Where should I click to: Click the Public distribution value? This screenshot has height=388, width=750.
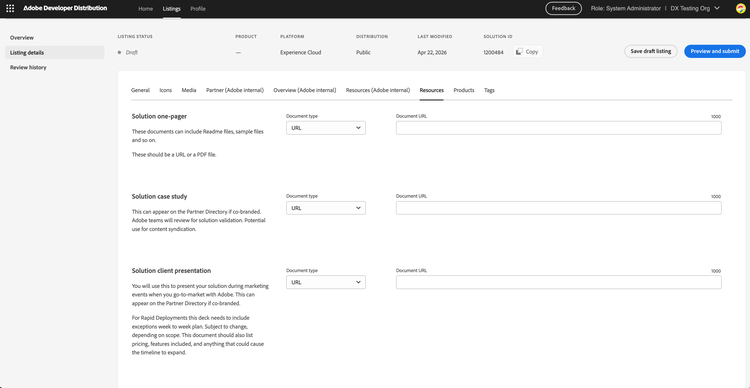pos(363,53)
